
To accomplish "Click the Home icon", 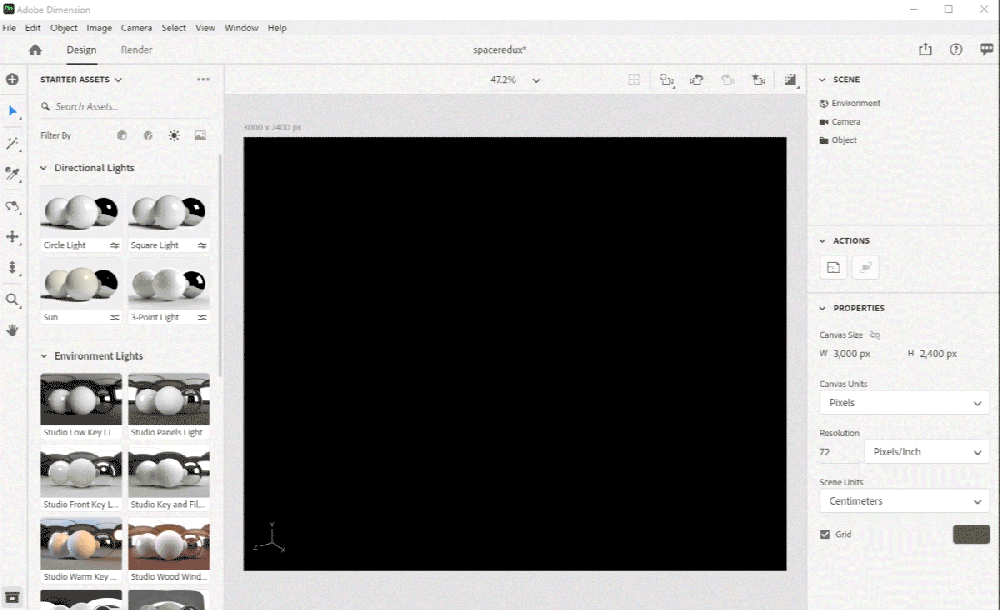I will (x=36, y=50).
